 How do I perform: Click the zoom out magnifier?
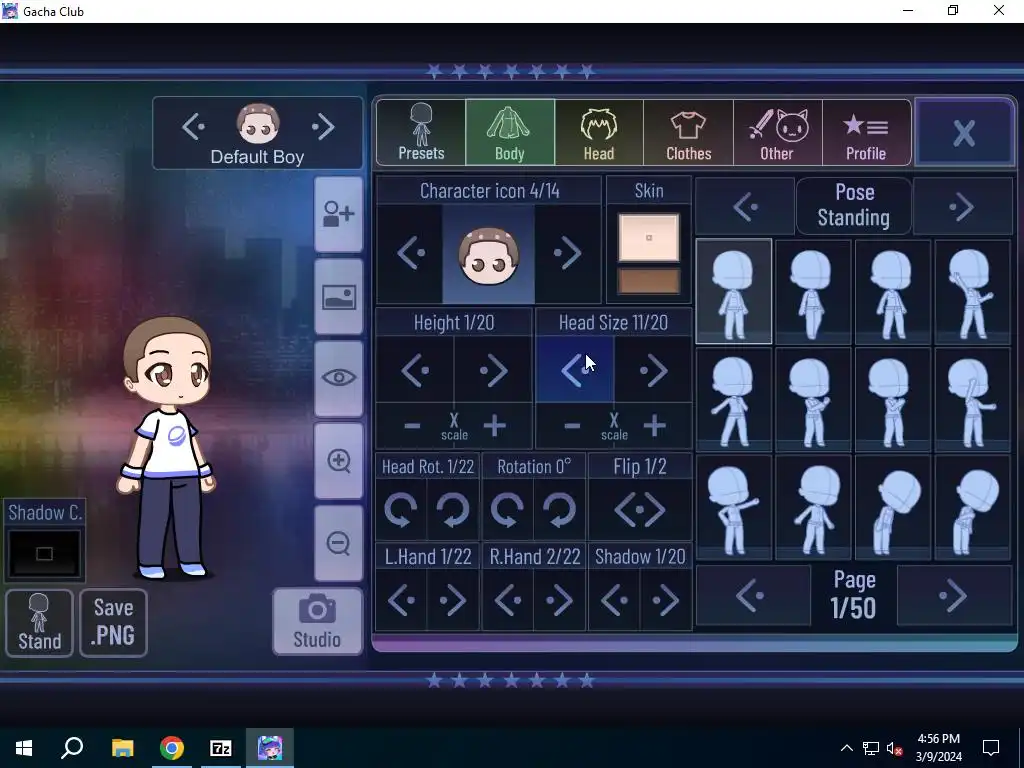point(338,543)
